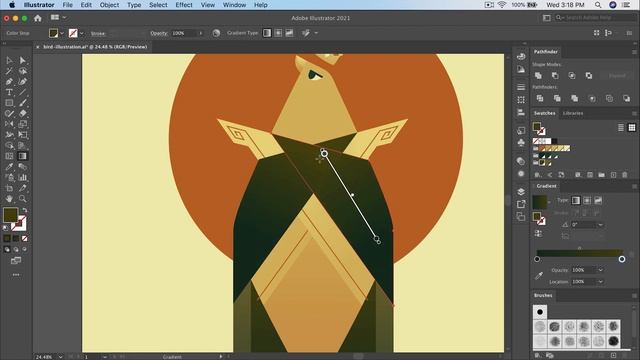
Task: Pick the gradient panel eyedropper
Action: [x=539, y=276]
